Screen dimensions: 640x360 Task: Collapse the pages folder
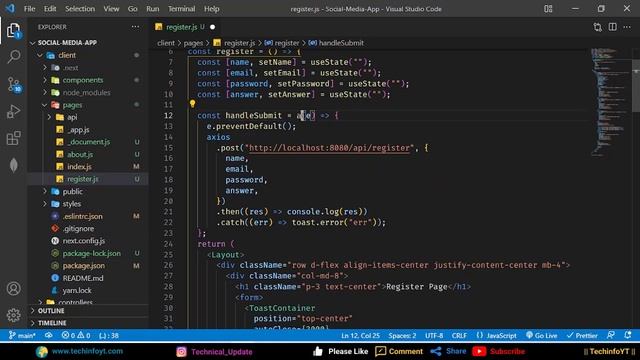44,105
